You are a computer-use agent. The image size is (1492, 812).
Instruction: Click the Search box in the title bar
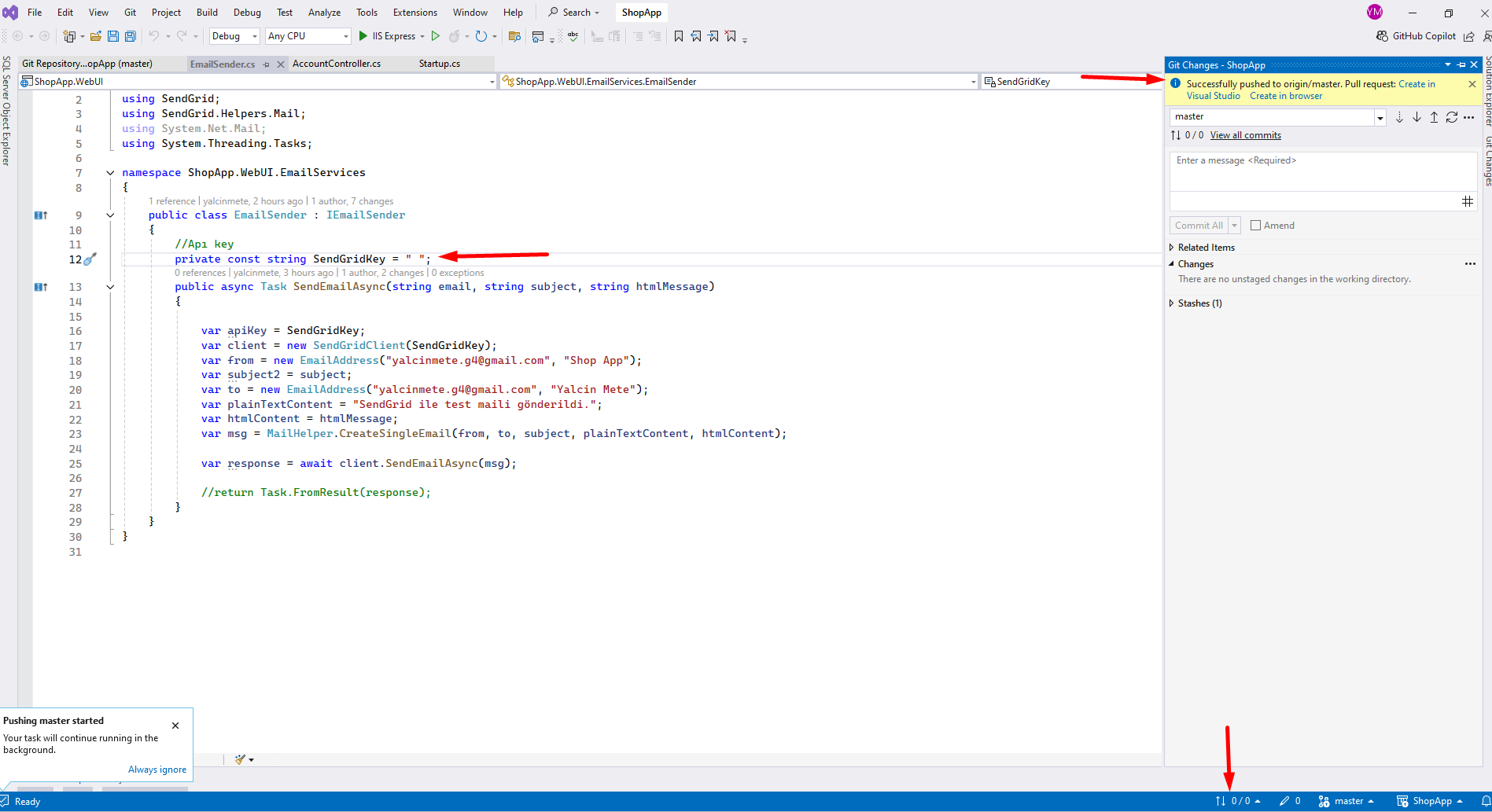click(x=574, y=13)
